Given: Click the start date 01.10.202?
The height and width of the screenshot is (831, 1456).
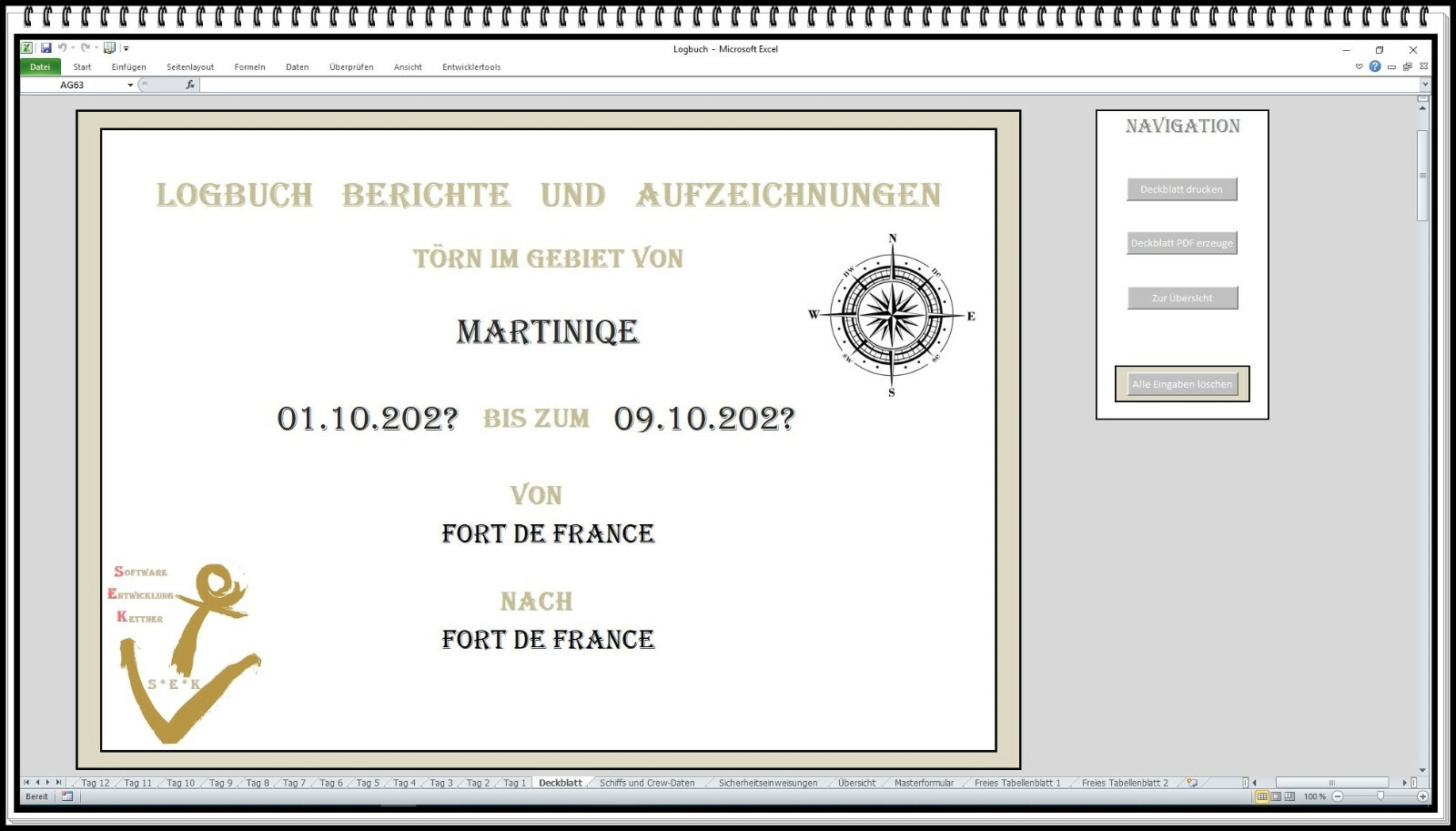Looking at the screenshot, I should [x=368, y=419].
